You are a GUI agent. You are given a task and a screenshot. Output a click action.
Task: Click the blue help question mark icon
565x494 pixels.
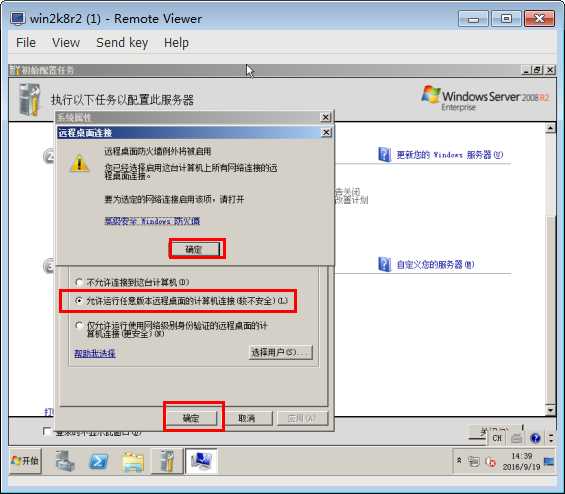pyautogui.click(x=535, y=438)
